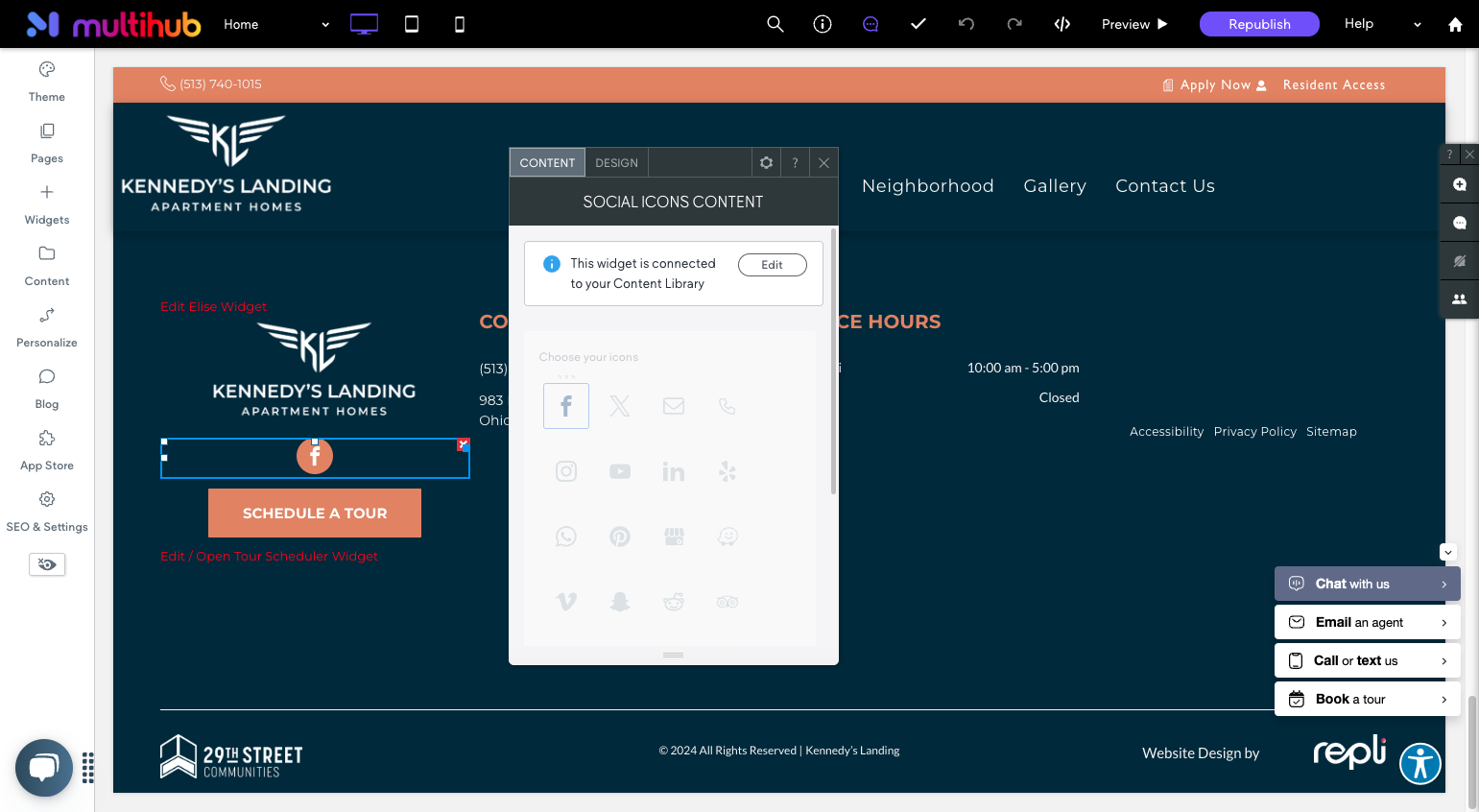The width and height of the screenshot is (1479, 812).
Task: Undo the last change
Action: [x=966, y=24]
